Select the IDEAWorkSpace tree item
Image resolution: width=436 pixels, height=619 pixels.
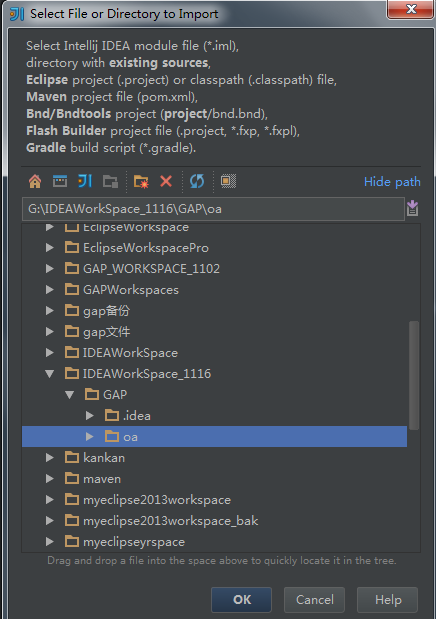coord(121,352)
